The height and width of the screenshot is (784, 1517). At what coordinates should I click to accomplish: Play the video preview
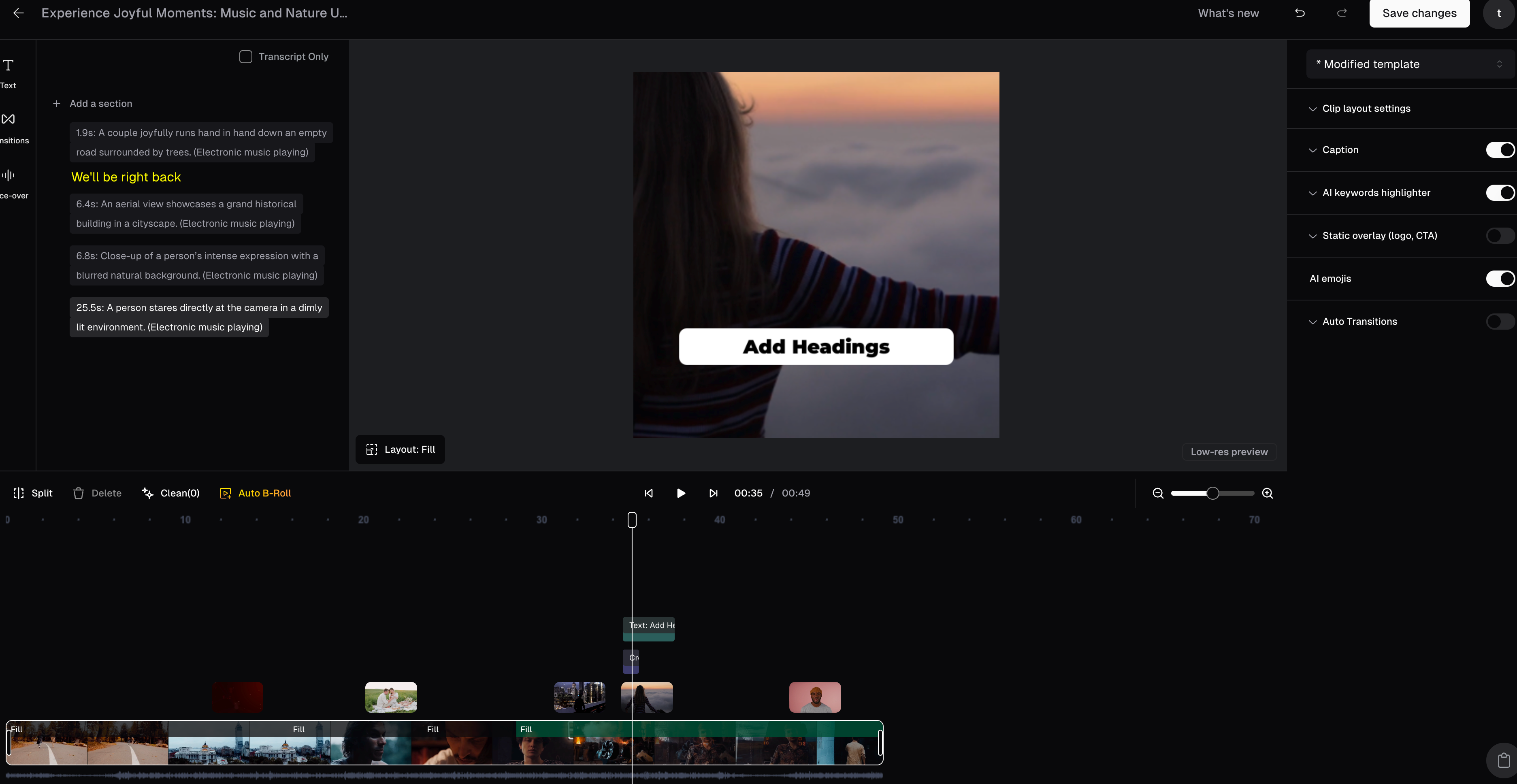(x=681, y=493)
